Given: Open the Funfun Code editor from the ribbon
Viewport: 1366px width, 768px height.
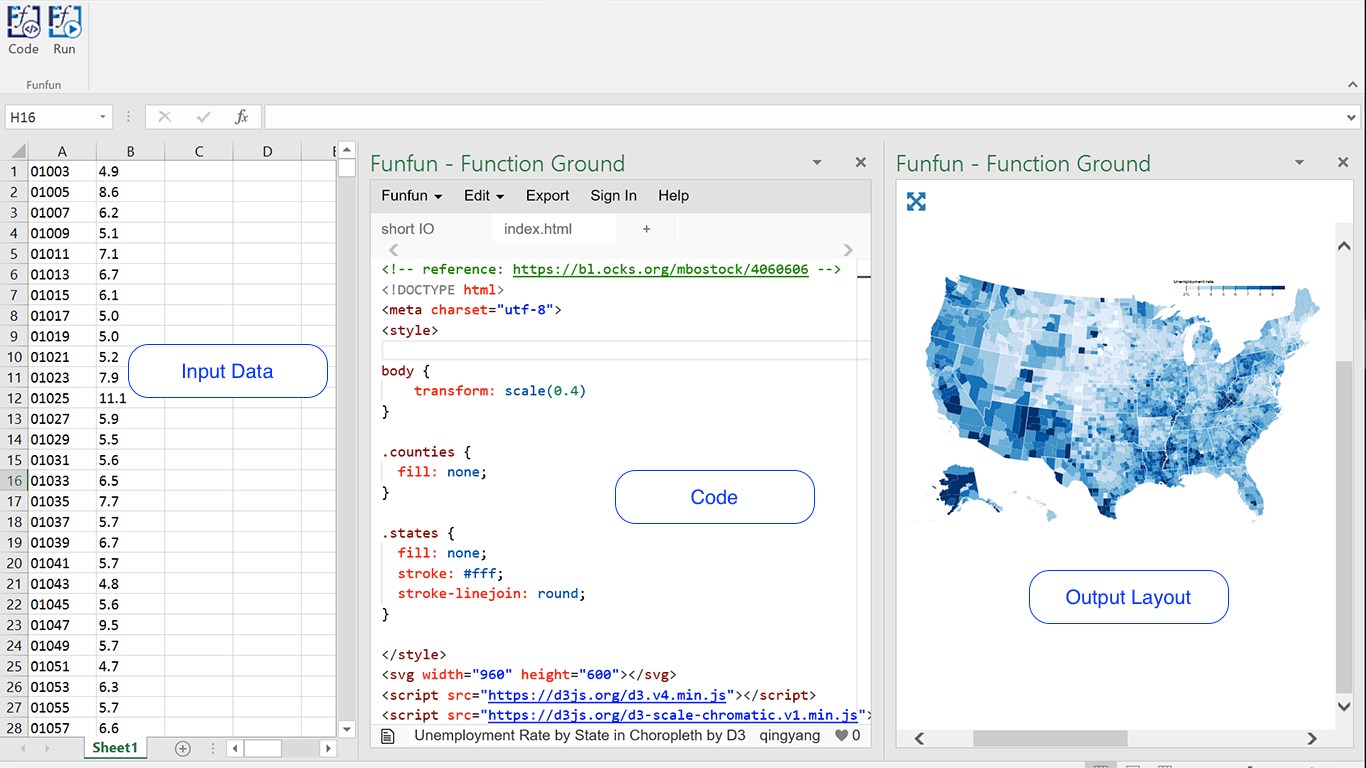Looking at the screenshot, I should tap(23, 30).
